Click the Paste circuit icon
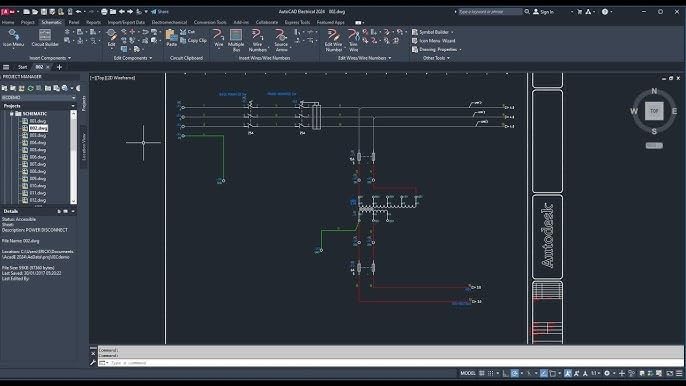The image size is (686, 386). pos(172,38)
